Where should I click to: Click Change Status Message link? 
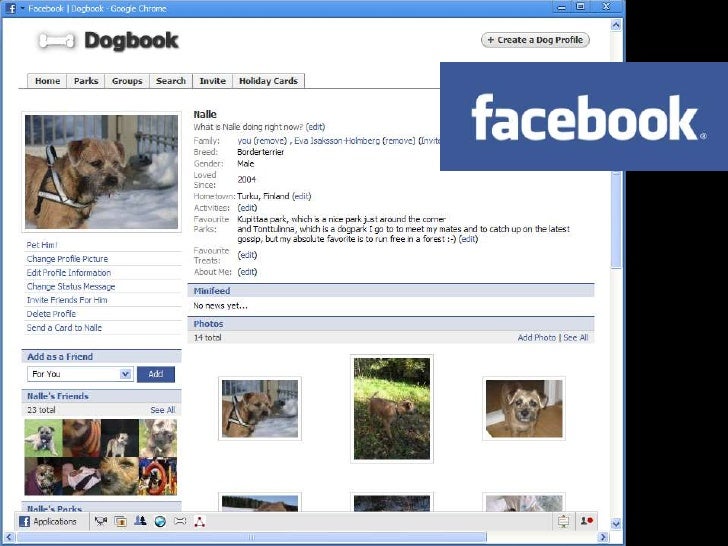click(71, 286)
